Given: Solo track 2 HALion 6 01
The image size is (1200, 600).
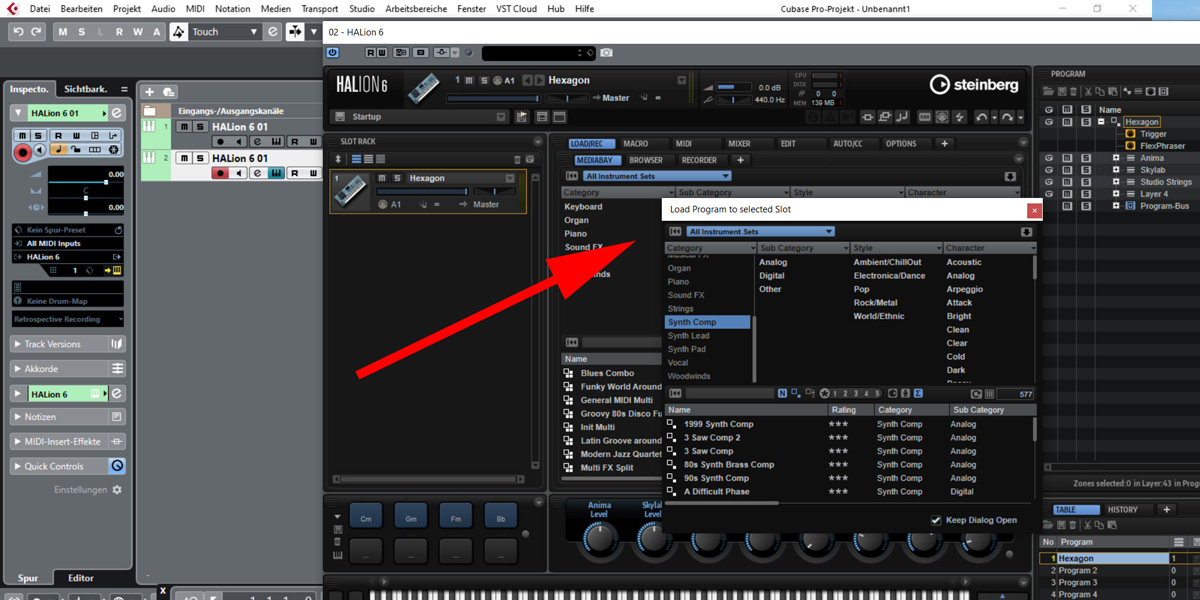Looking at the screenshot, I should pyautogui.click(x=200, y=158).
